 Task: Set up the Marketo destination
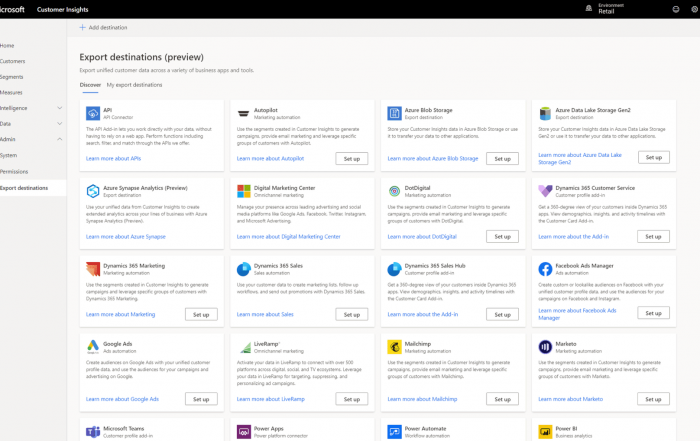[x=653, y=399]
